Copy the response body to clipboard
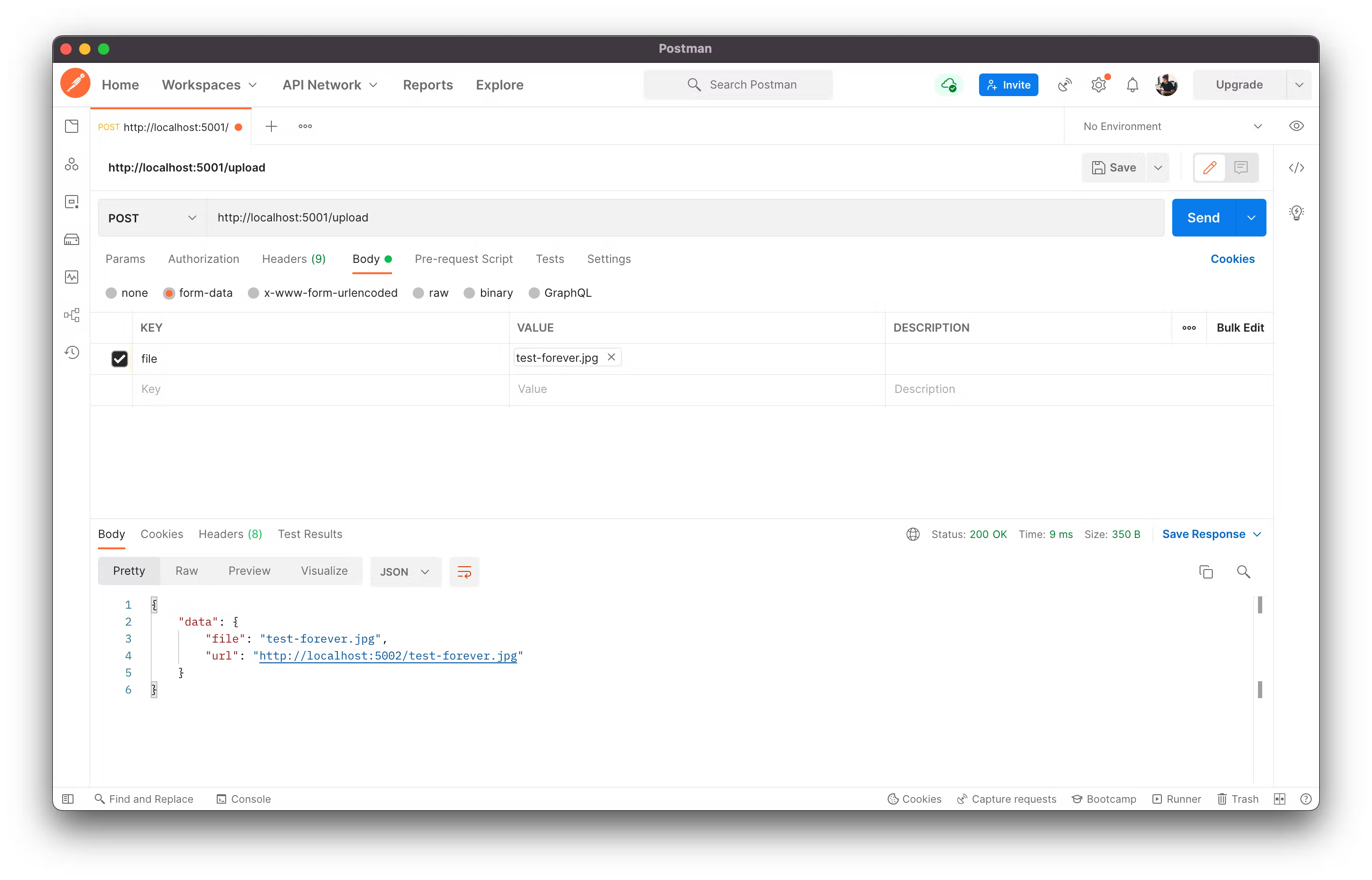 pyautogui.click(x=1206, y=572)
